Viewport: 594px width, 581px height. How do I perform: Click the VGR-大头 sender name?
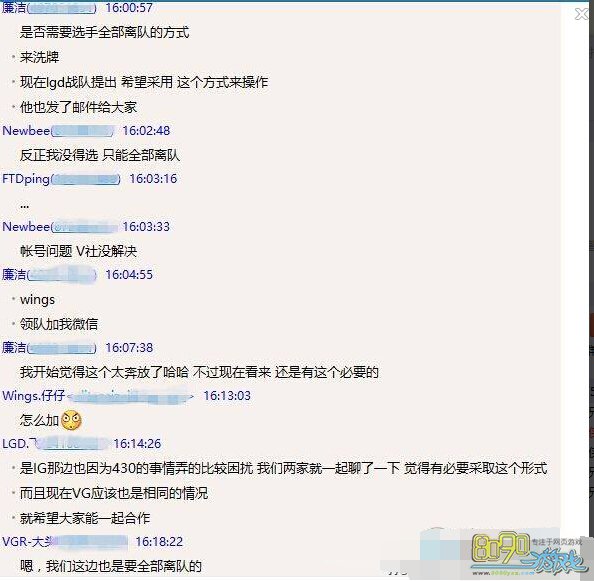point(27,542)
